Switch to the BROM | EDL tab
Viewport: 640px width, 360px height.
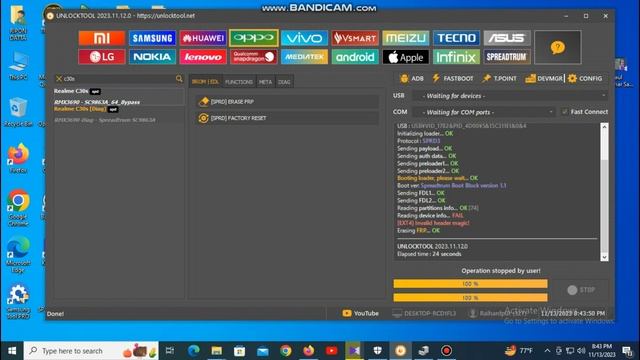click(205, 82)
